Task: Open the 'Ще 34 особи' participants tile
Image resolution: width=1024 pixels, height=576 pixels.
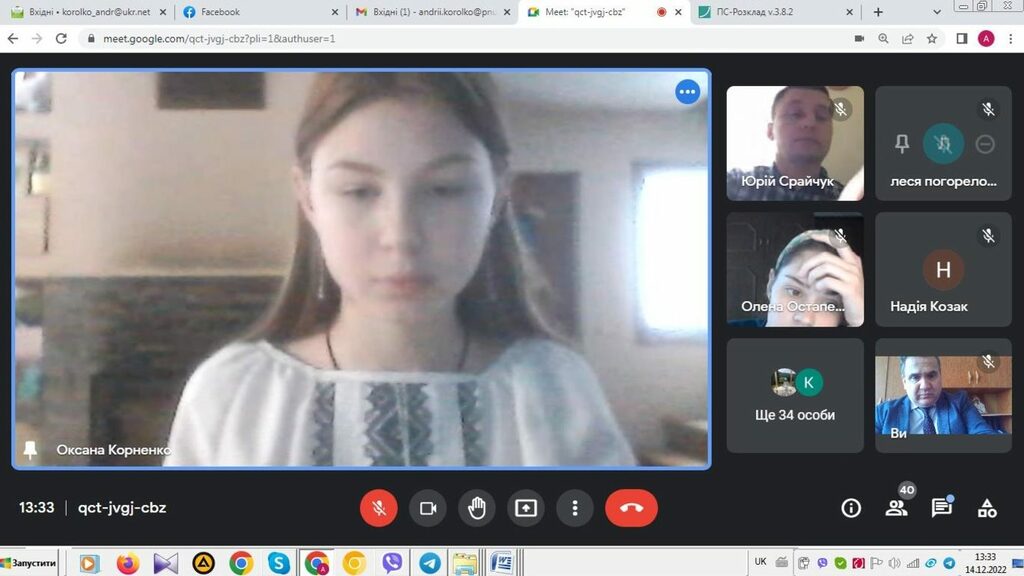Action: (x=795, y=396)
